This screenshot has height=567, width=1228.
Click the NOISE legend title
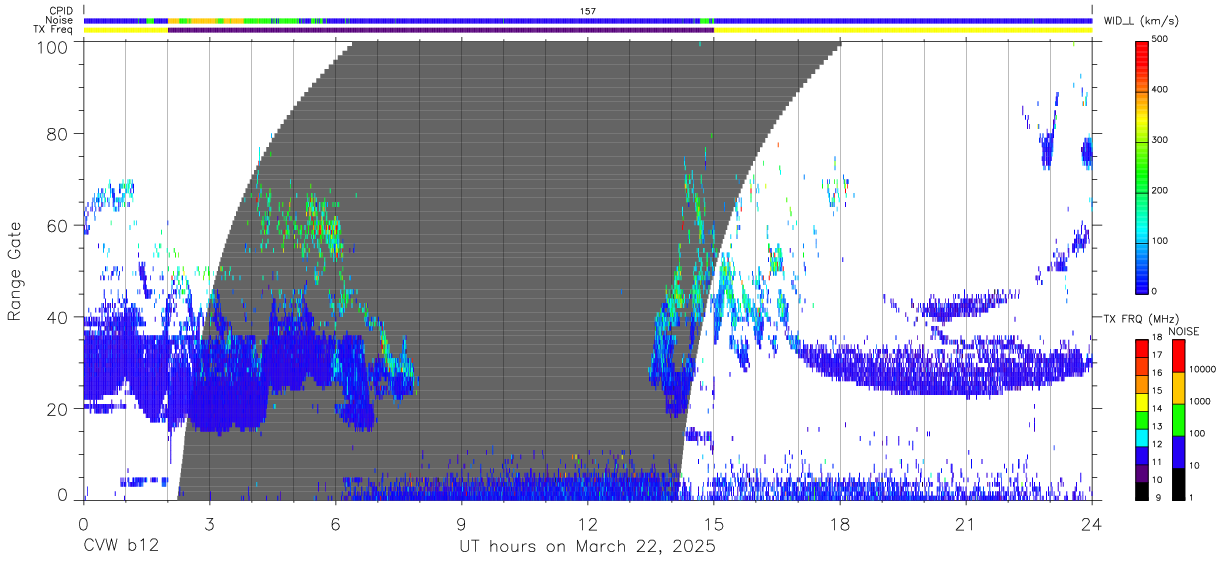coord(1184,331)
